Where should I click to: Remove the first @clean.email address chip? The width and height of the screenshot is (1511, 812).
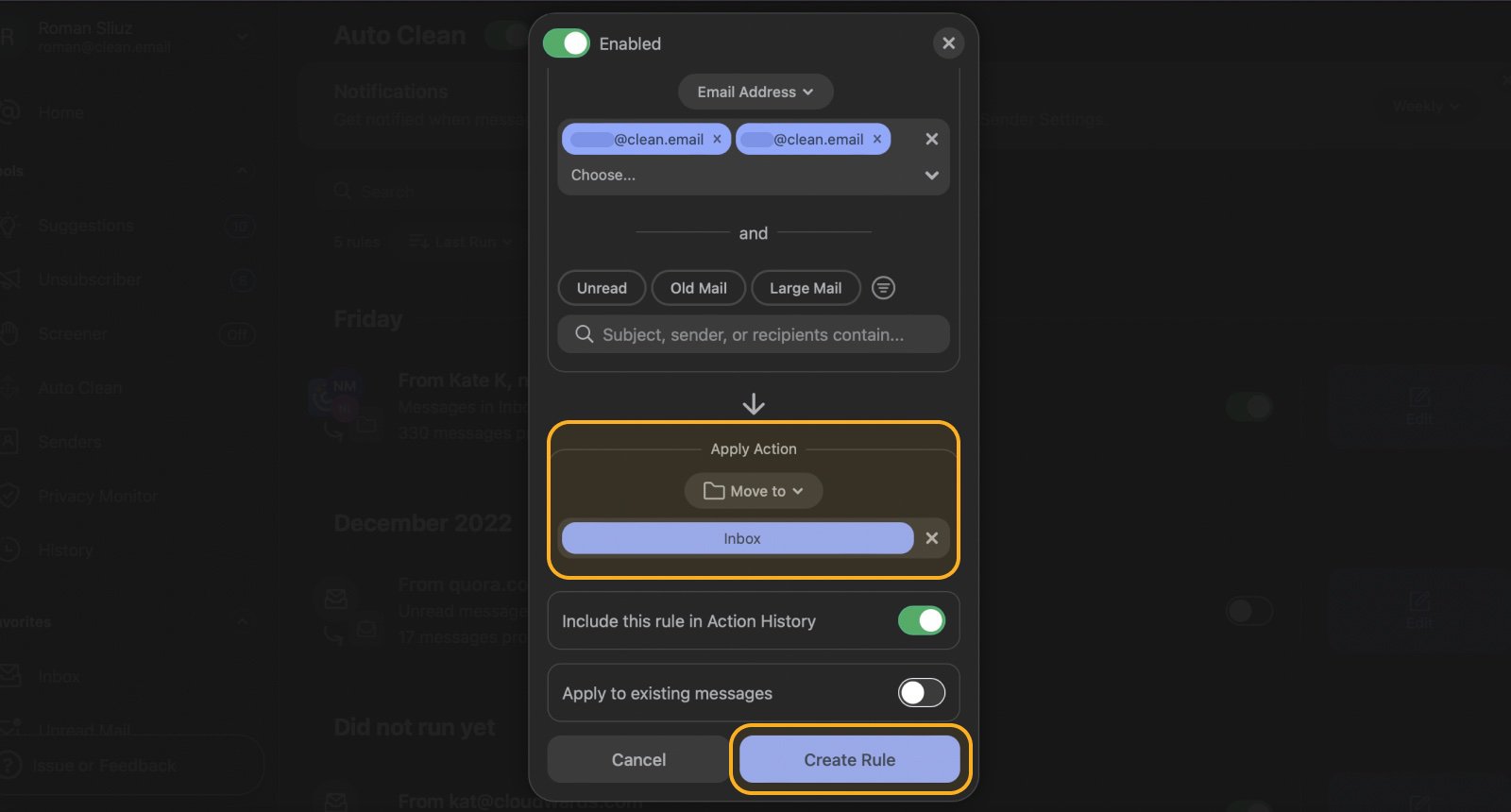click(717, 139)
